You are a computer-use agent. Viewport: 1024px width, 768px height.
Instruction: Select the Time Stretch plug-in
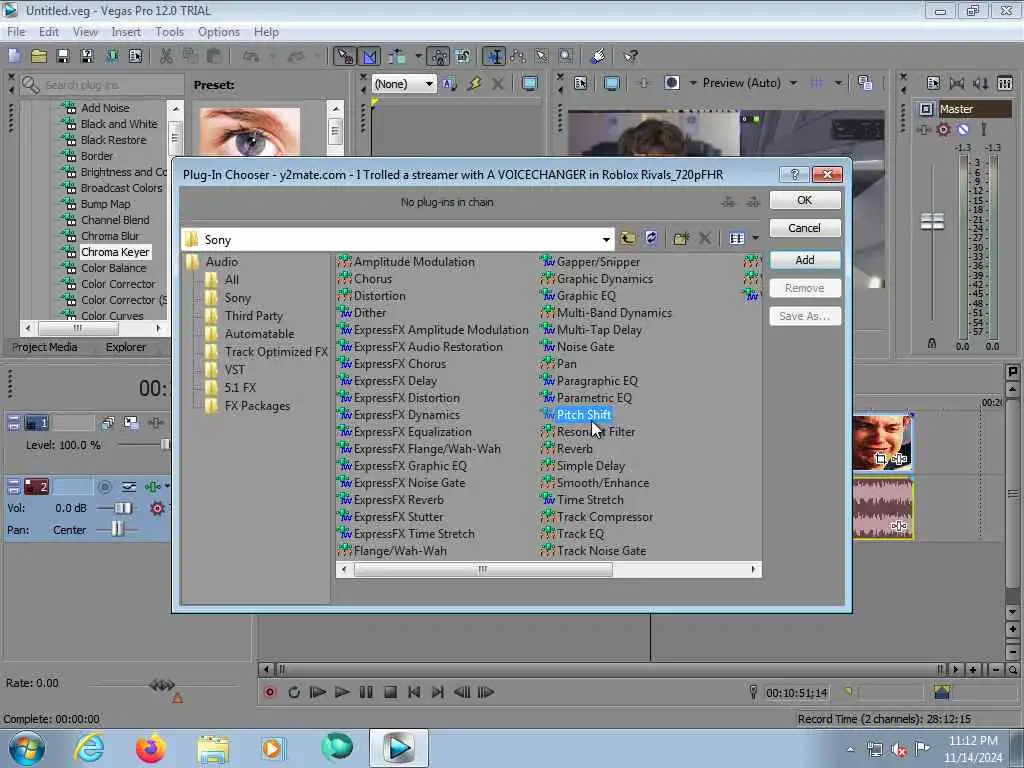tap(590, 500)
